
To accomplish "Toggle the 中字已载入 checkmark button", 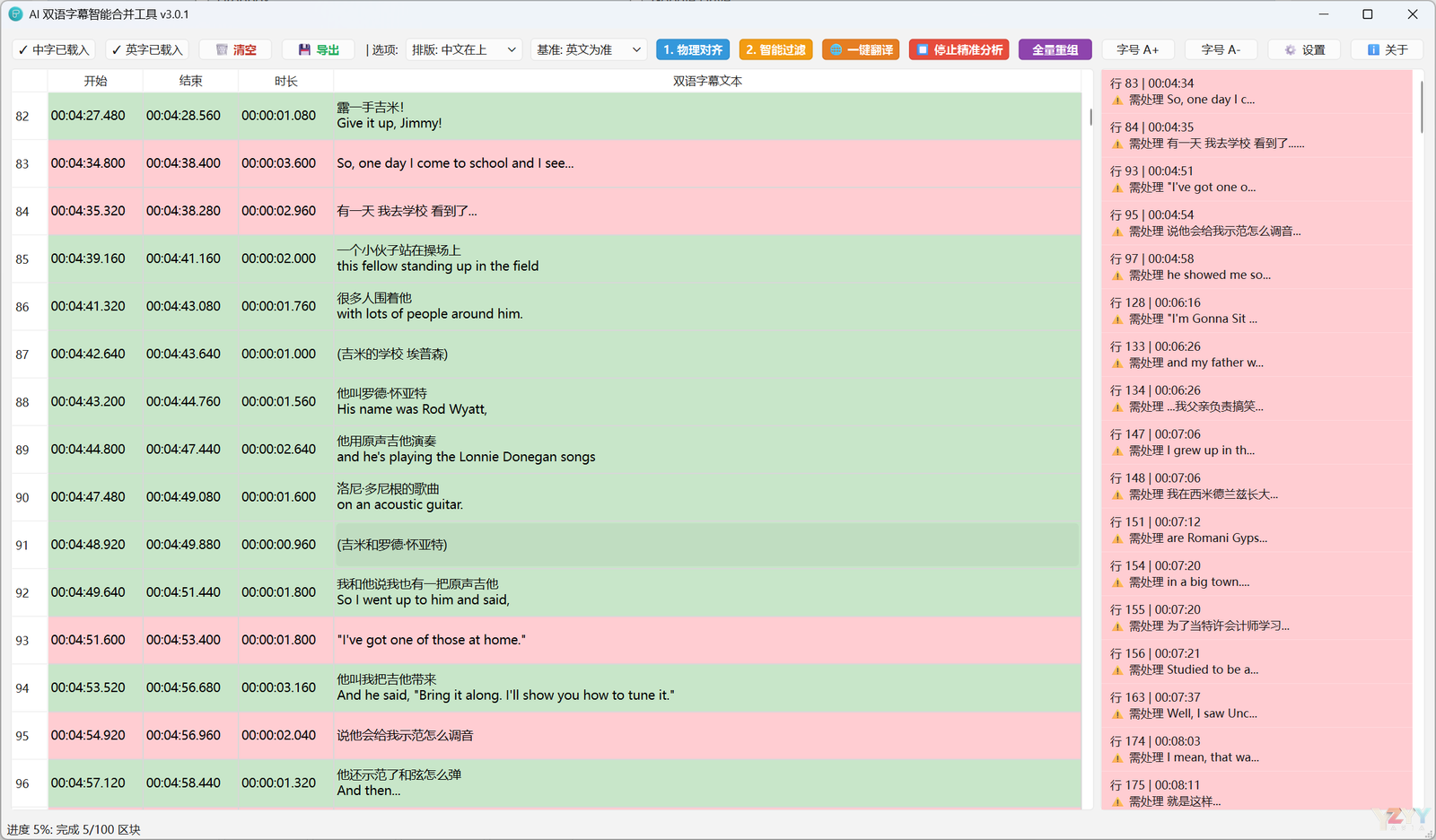I will (54, 50).
